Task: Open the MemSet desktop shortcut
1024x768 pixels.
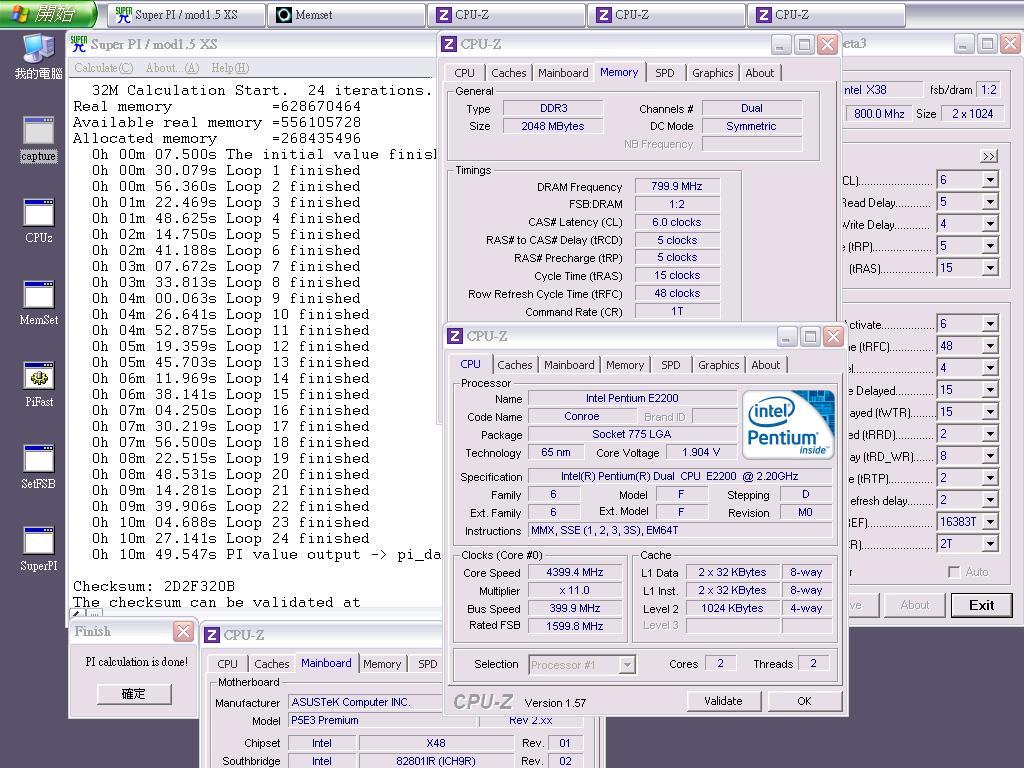Action: pos(39,304)
